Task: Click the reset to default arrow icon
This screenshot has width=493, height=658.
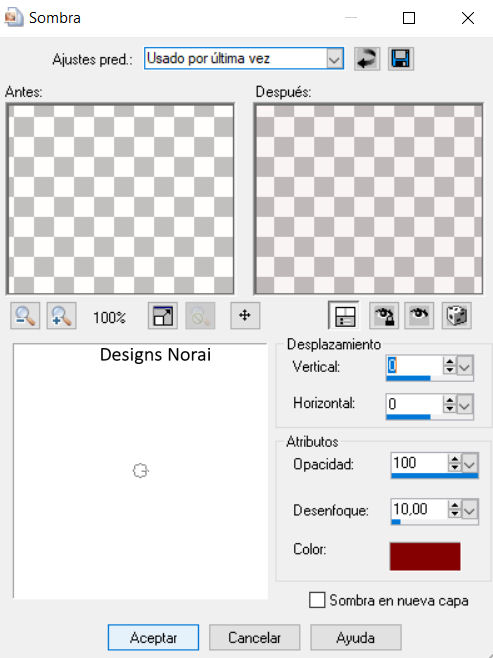Action: (367, 58)
